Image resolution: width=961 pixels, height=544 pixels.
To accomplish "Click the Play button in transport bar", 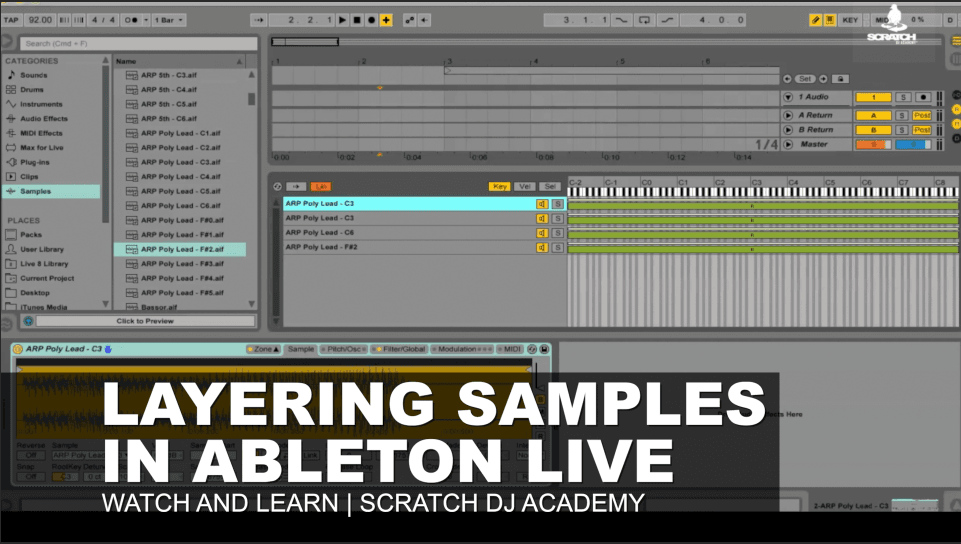I will (x=342, y=20).
